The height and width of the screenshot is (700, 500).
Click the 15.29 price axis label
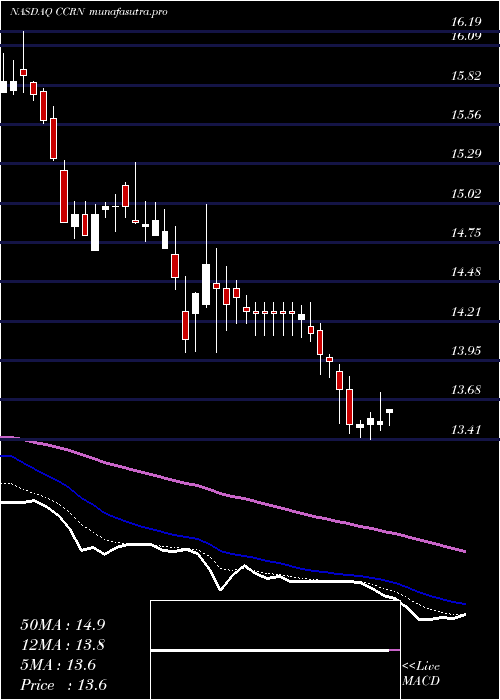pyautogui.click(x=466, y=154)
